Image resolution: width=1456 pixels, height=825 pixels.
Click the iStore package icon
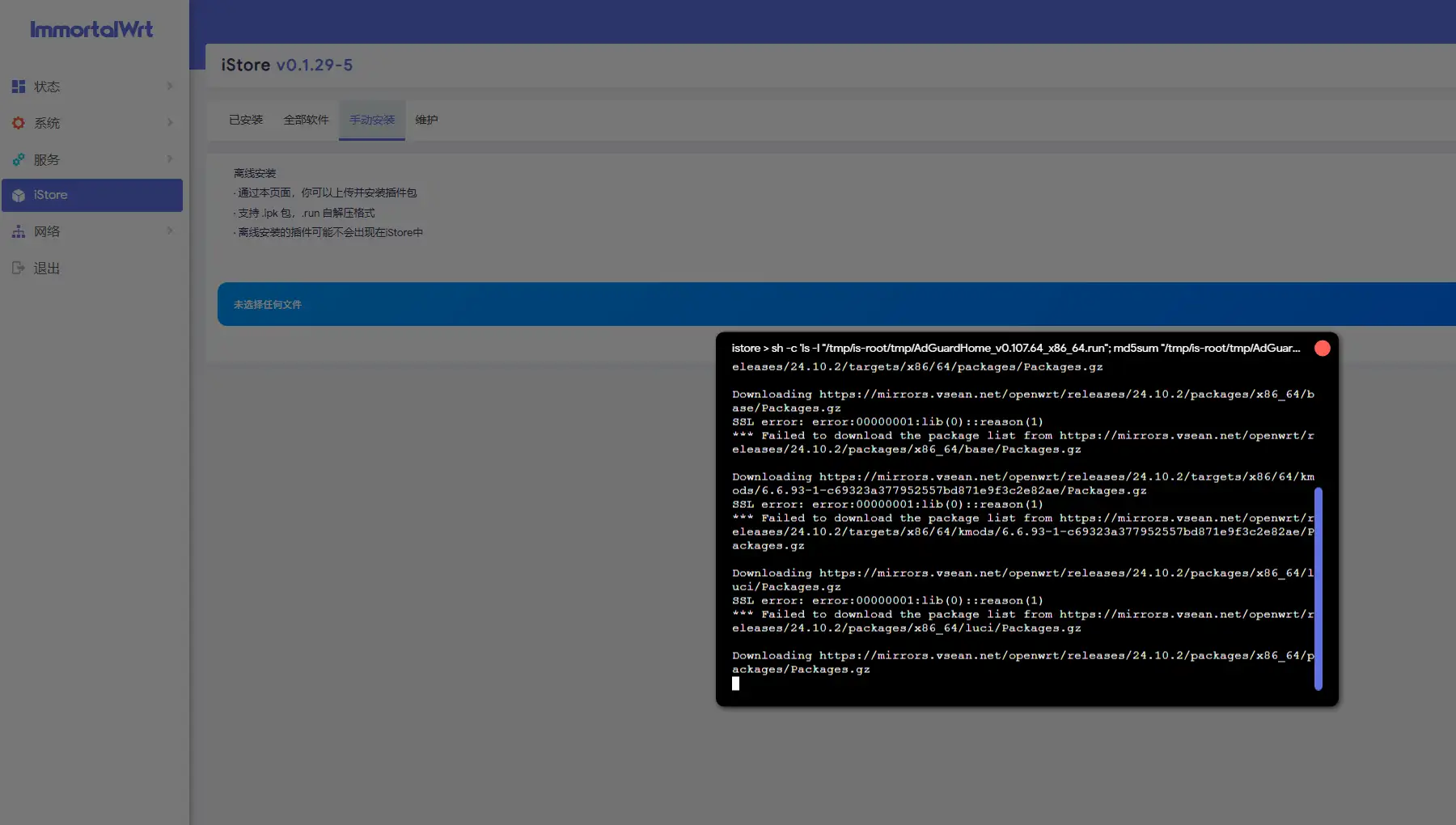19,195
